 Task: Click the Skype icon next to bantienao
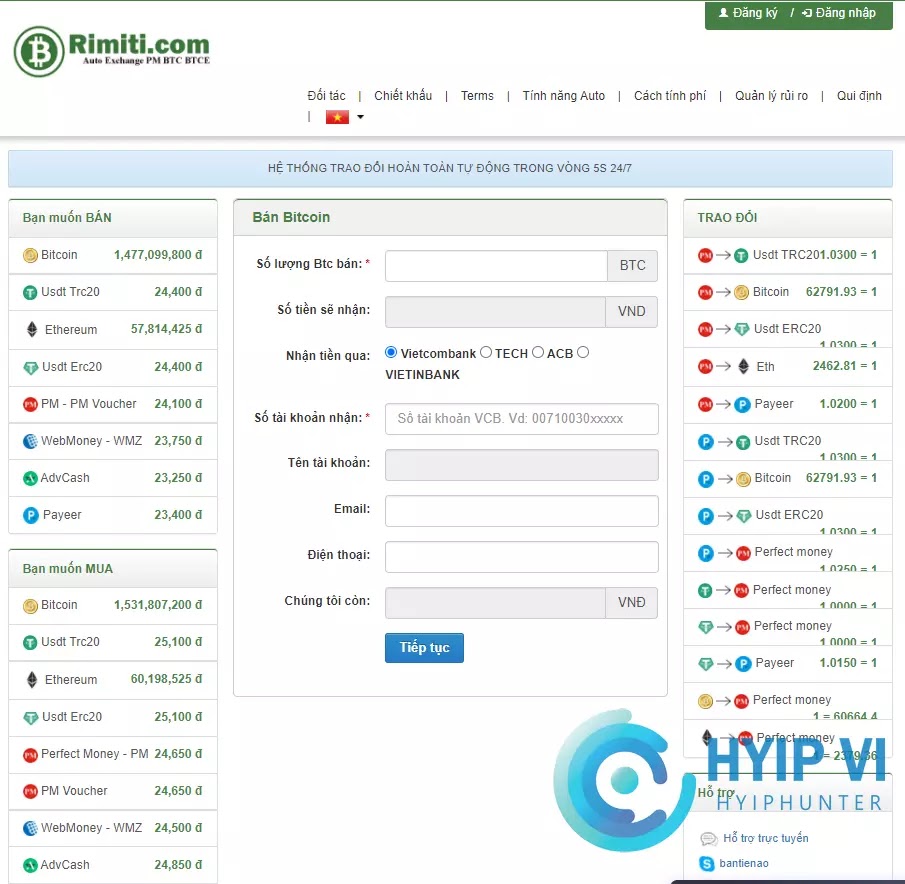(x=706, y=863)
